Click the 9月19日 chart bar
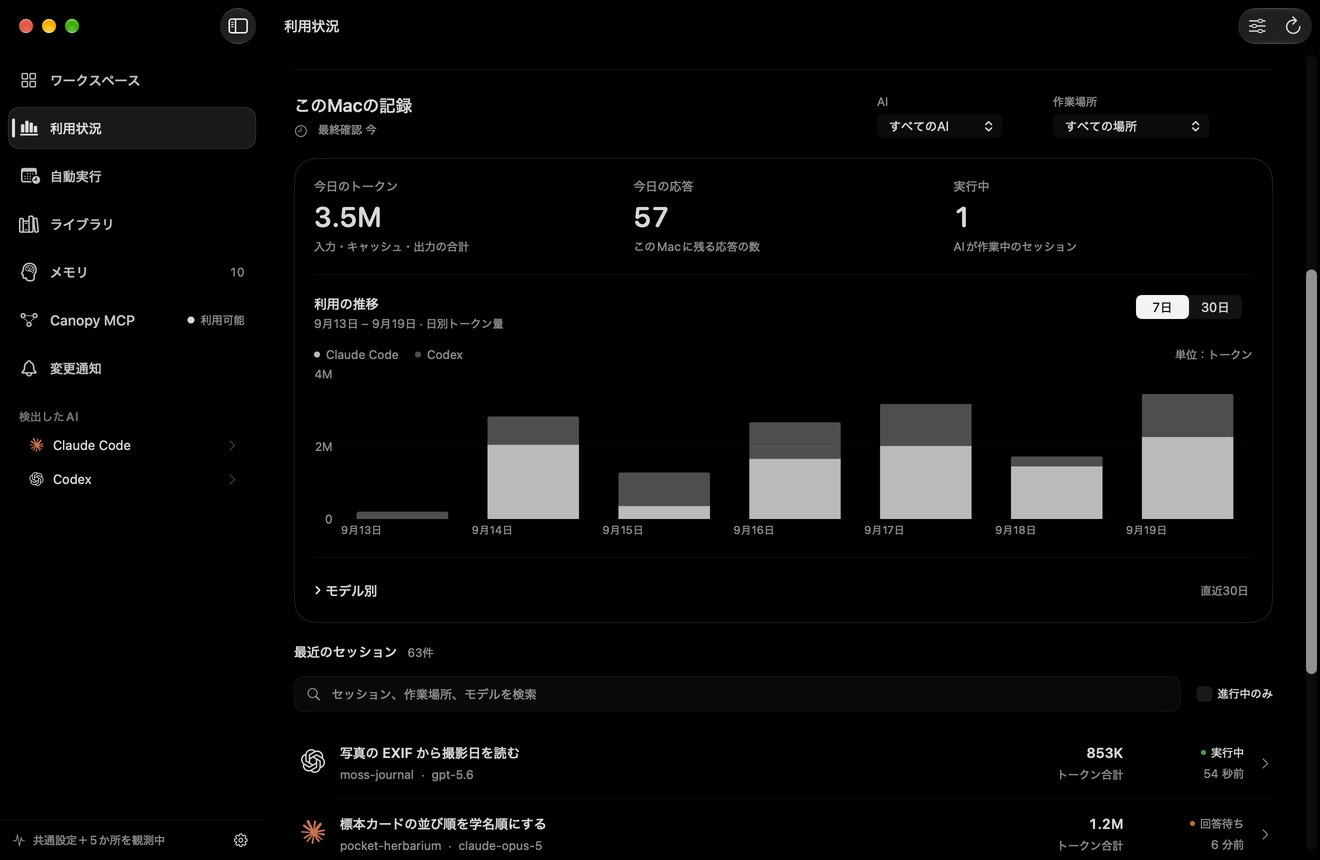Image resolution: width=1320 pixels, height=860 pixels. pos(1187,456)
